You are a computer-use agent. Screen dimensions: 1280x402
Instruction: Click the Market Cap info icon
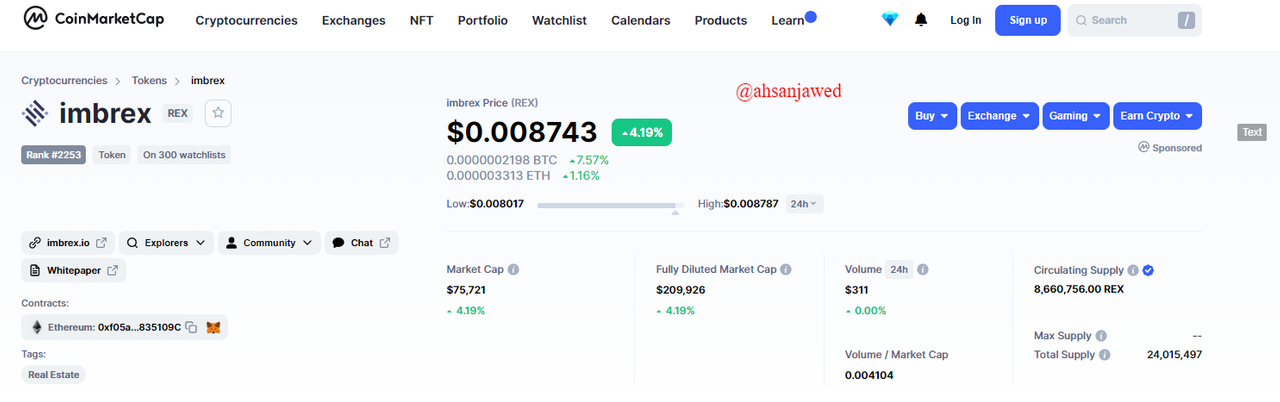(x=513, y=270)
